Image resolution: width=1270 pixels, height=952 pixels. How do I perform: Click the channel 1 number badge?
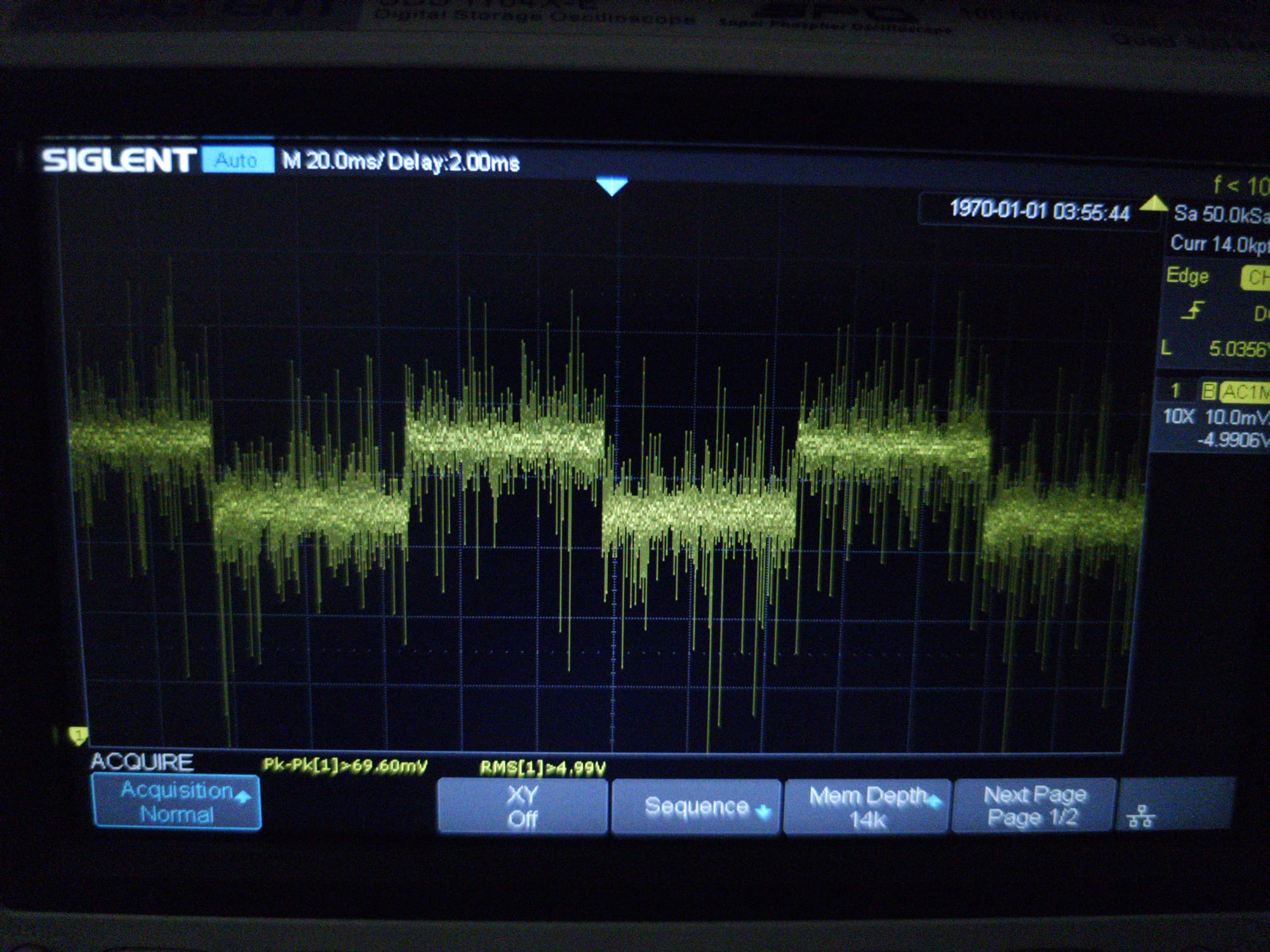tap(1175, 390)
